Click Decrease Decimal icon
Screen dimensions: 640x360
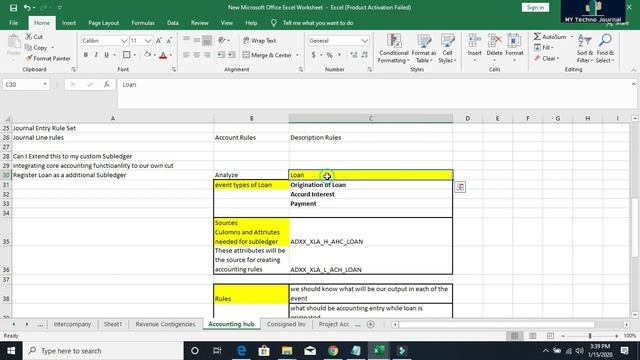point(364,55)
